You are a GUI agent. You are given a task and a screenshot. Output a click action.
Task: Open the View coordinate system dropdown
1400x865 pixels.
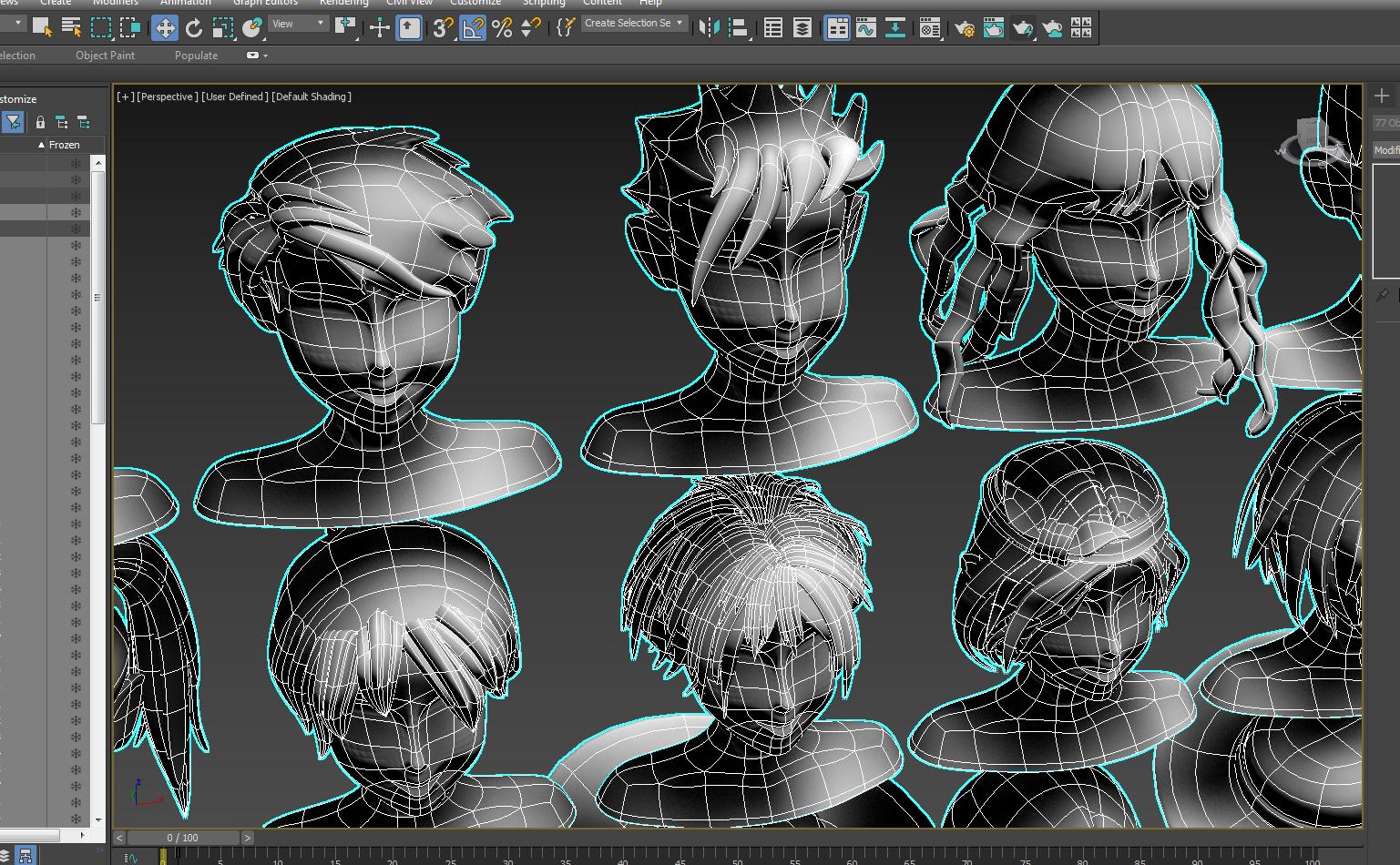tap(298, 24)
